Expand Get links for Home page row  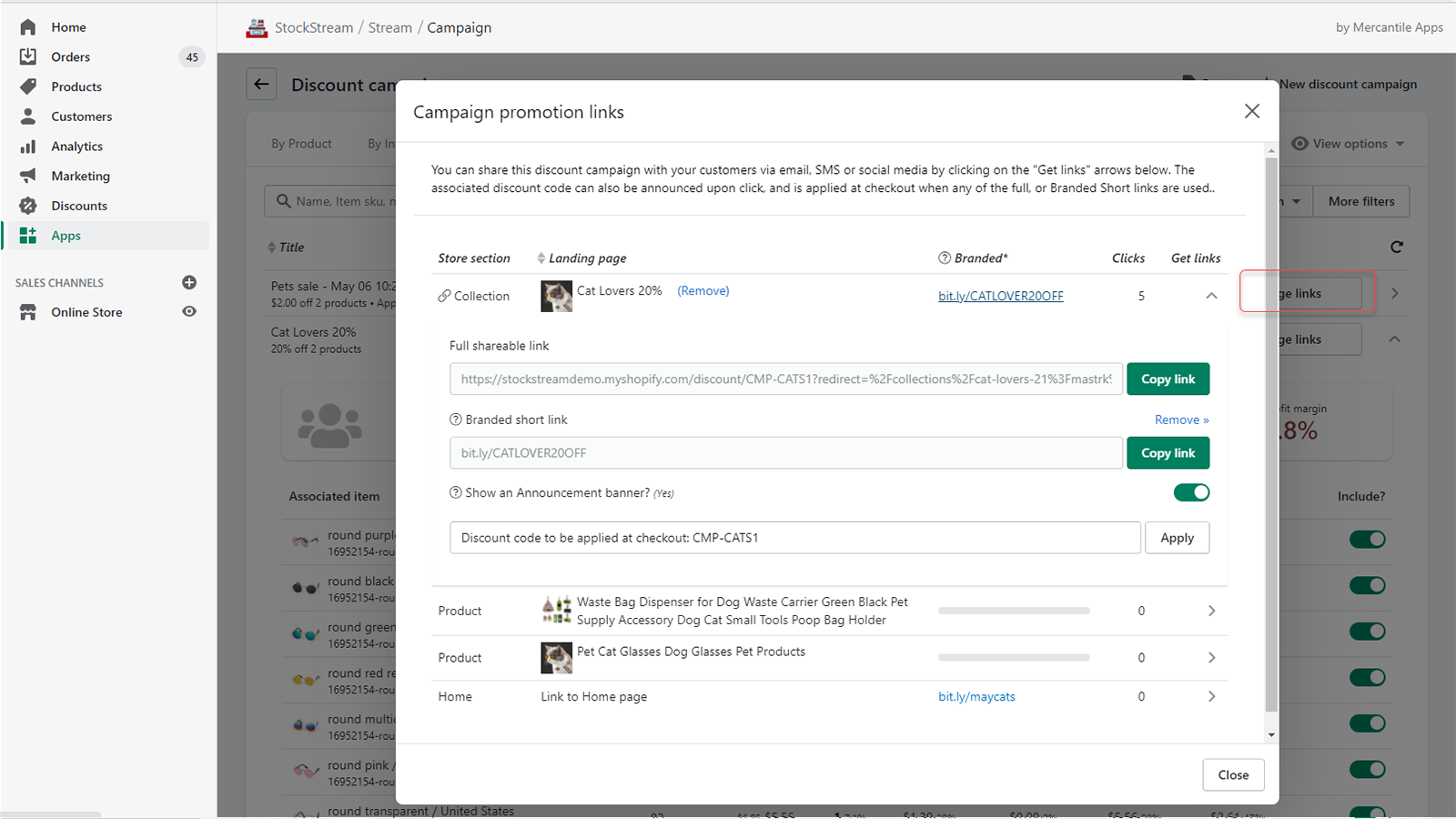(1211, 696)
